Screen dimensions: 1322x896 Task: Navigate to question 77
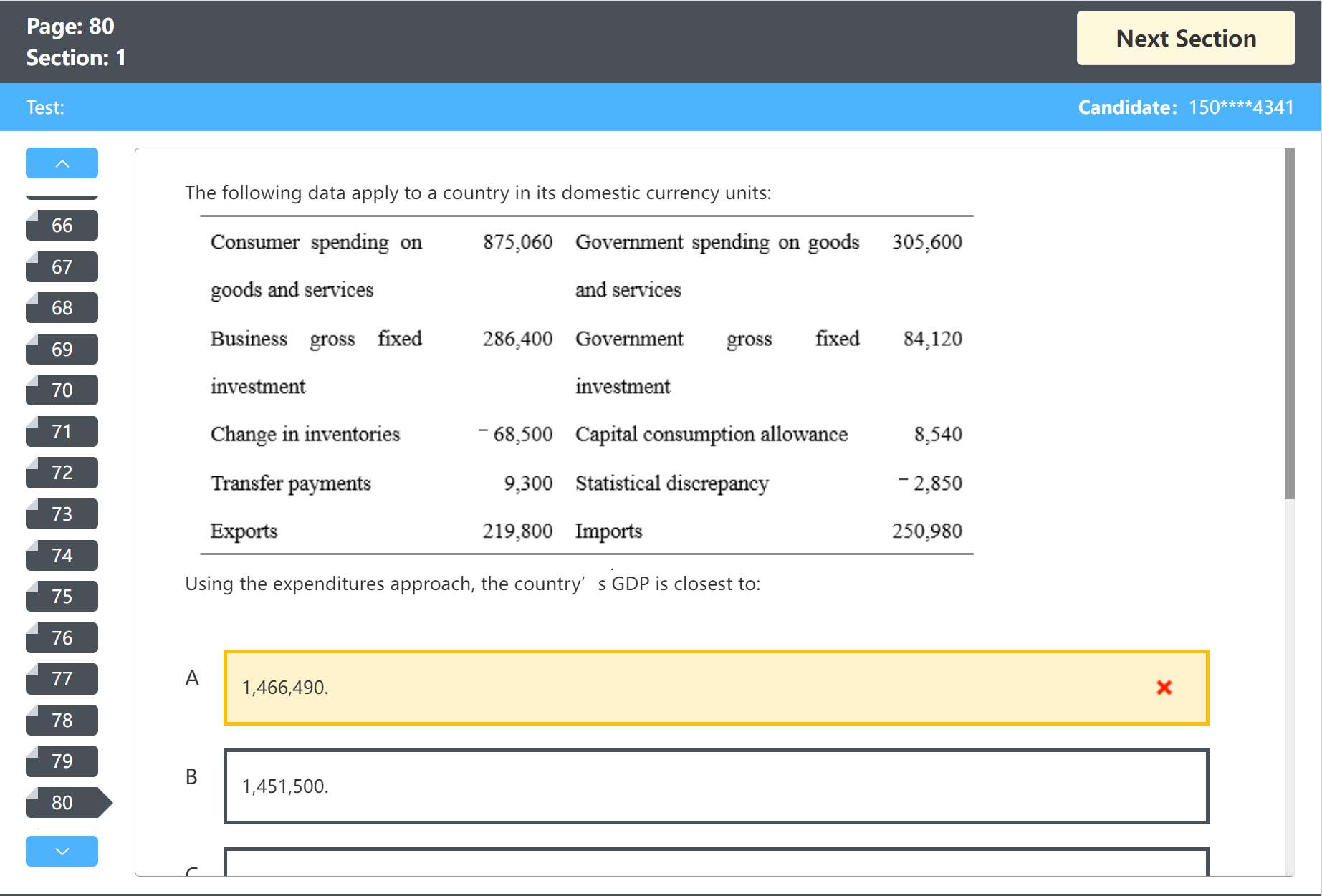[x=62, y=679]
